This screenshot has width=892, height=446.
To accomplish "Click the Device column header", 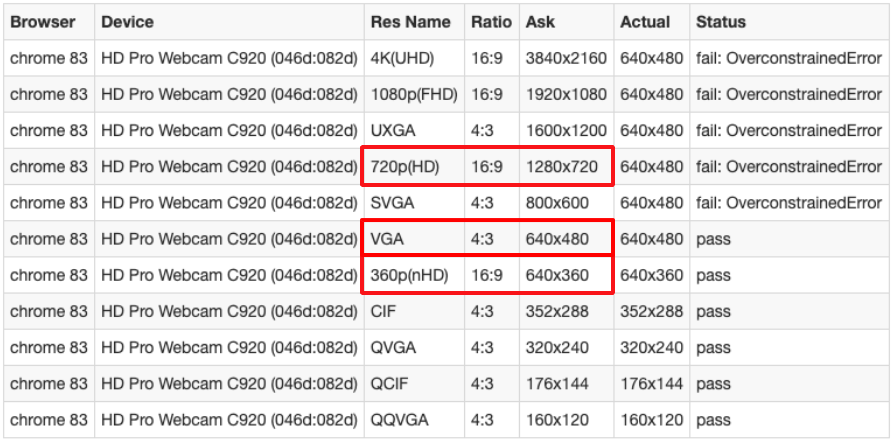I will (127, 21).
